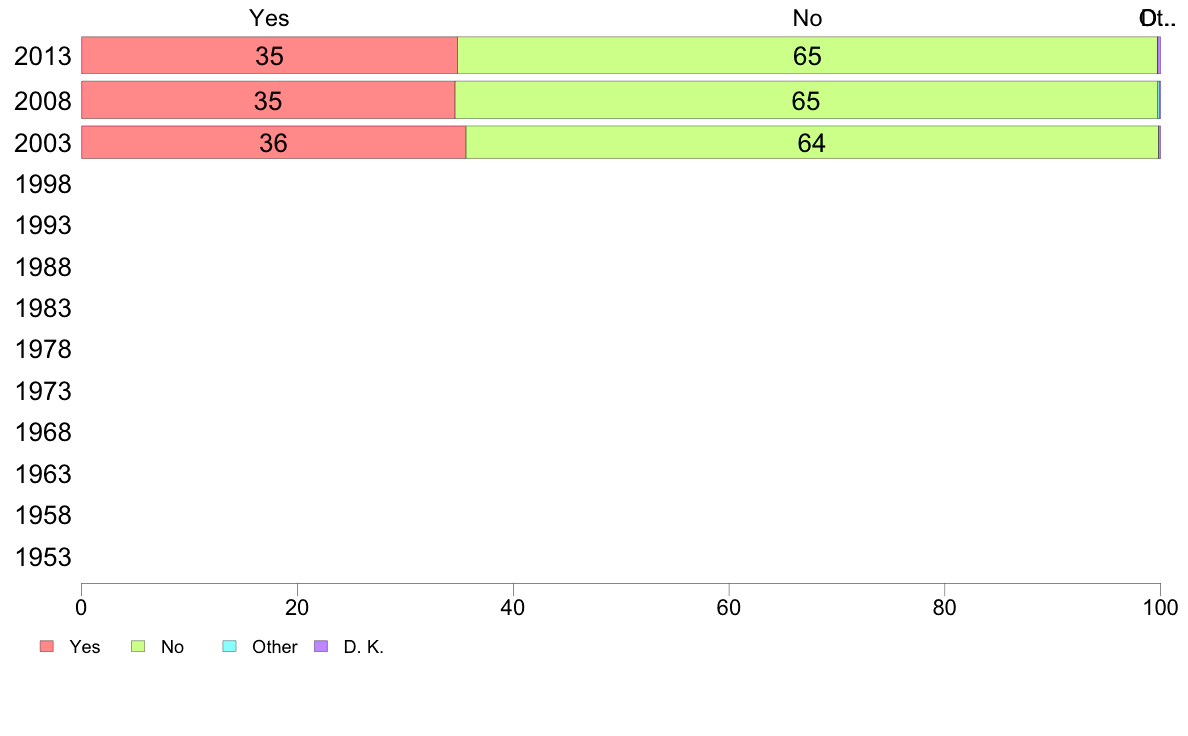The image size is (1188, 736).
Task: Select the 2003 Yes bar showing 36
Action: [x=274, y=143]
